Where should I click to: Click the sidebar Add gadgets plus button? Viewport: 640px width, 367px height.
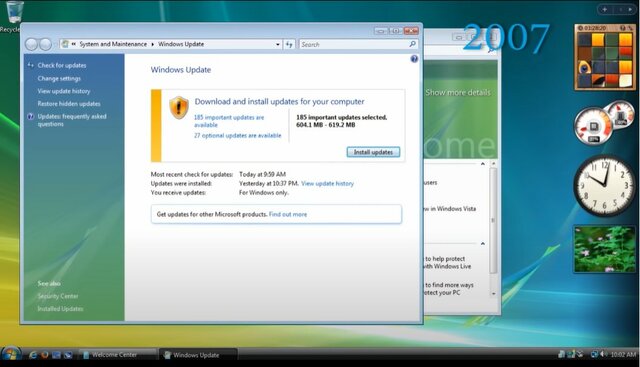click(x=604, y=9)
